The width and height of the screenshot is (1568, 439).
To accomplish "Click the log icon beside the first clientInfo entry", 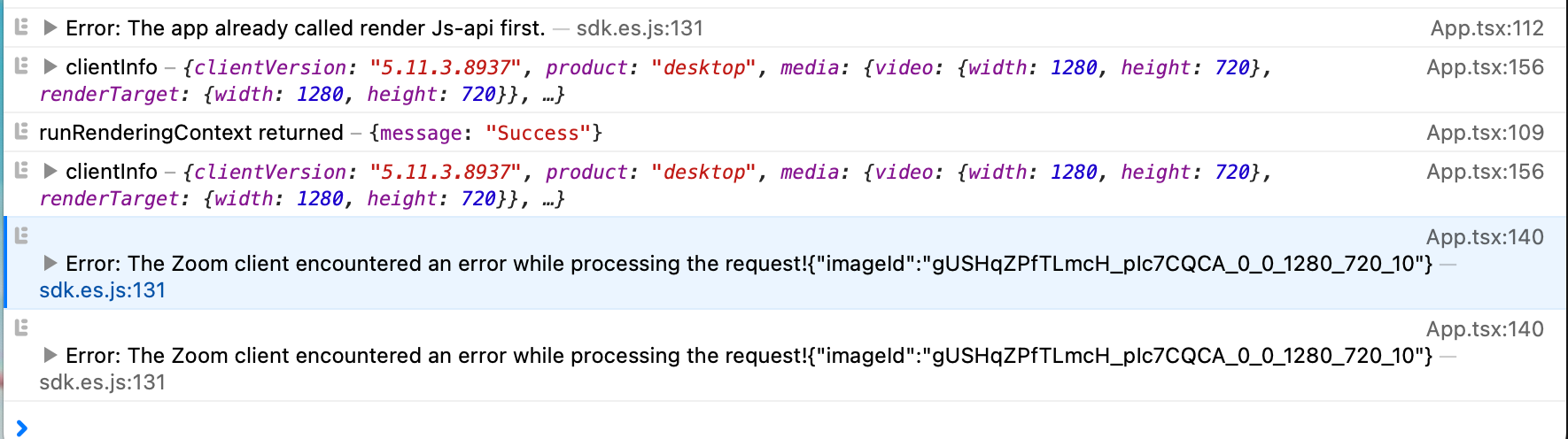I will pos(22,66).
